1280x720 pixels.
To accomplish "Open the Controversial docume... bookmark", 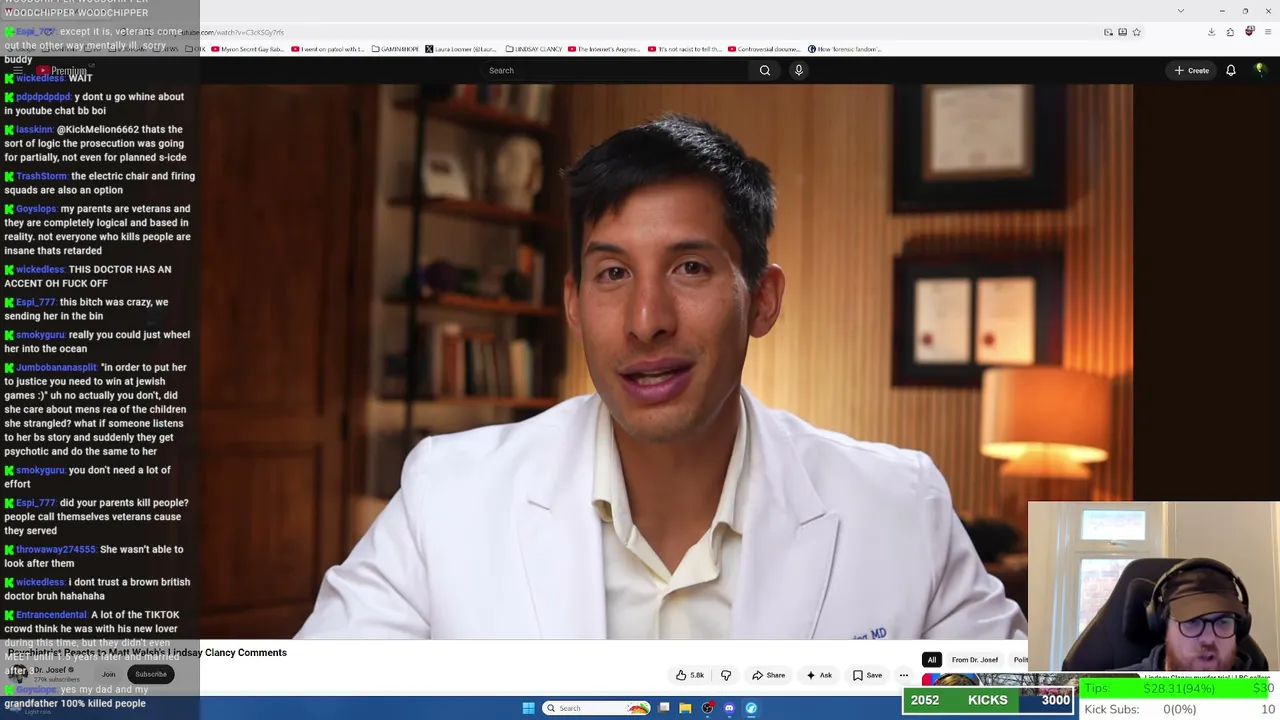I will [x=765, y=49].
